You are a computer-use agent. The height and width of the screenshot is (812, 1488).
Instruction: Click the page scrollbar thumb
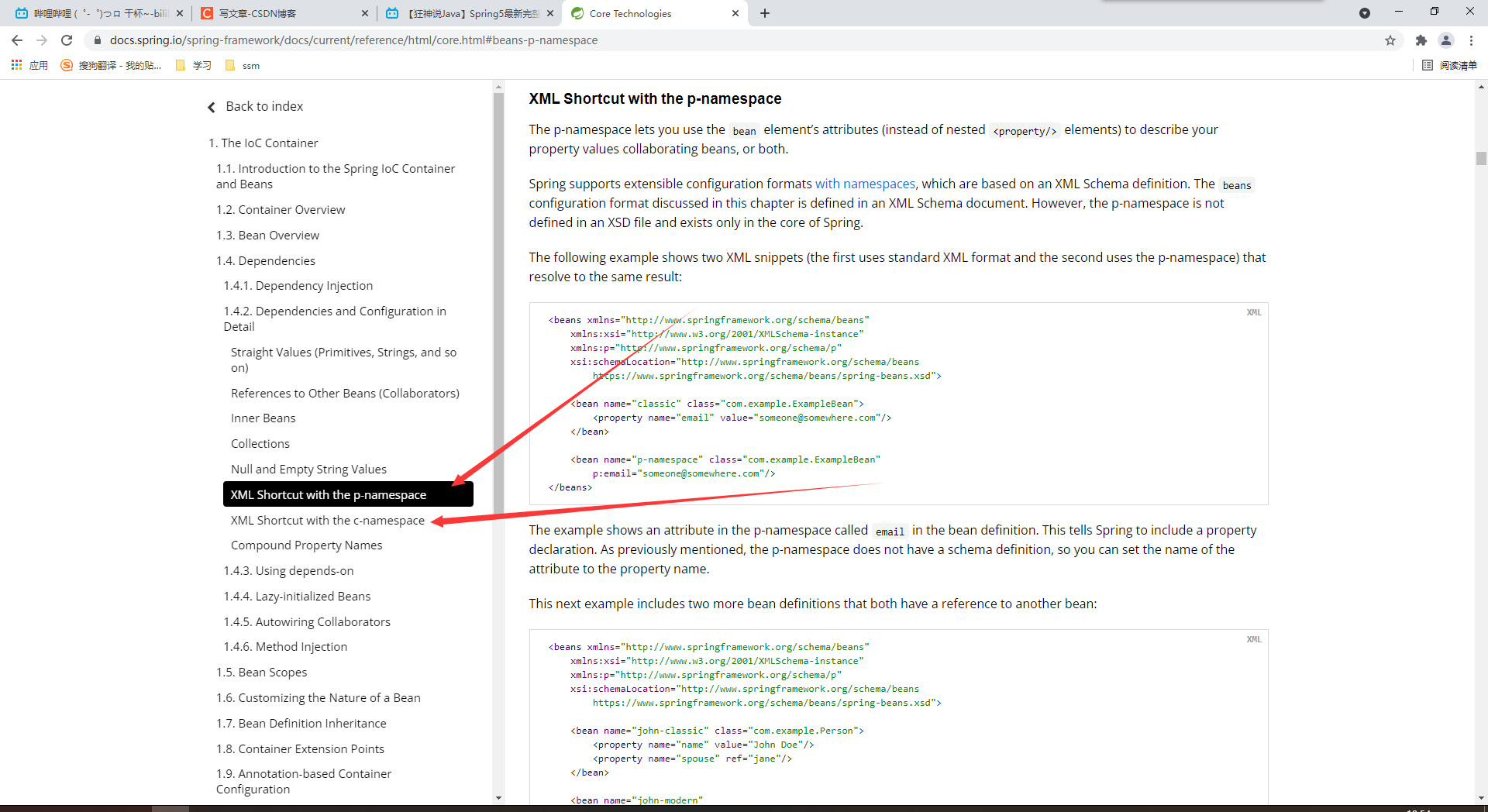pyautogui.click(x=1481, y=158)
